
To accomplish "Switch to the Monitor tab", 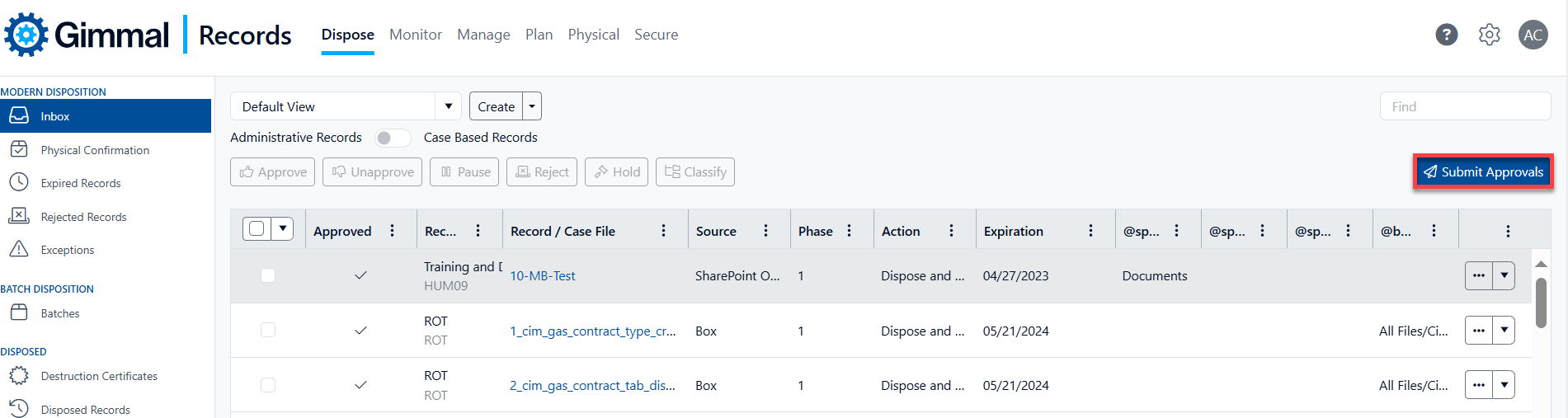I will coord(415,35).
